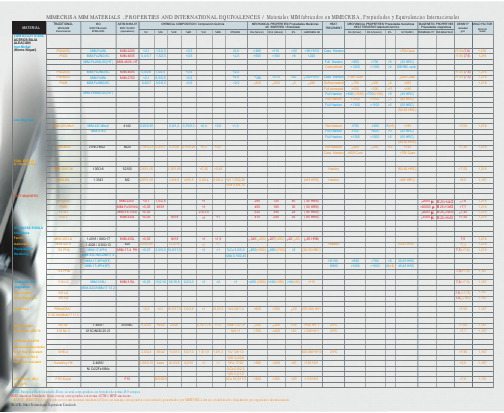Viewport: 504px width, 413px height.
Task: Select the Magnetic Properties column header
Action: tap(436, 25)
